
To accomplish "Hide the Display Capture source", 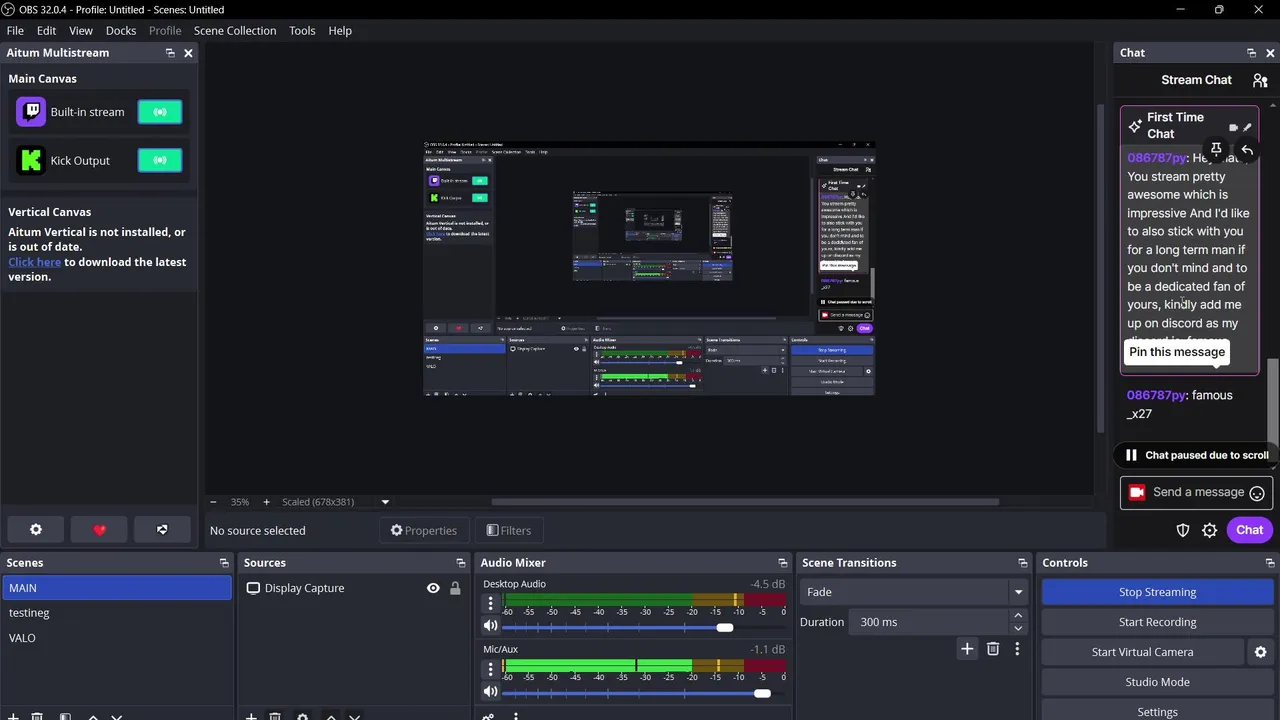I will (x=433, y=588).
